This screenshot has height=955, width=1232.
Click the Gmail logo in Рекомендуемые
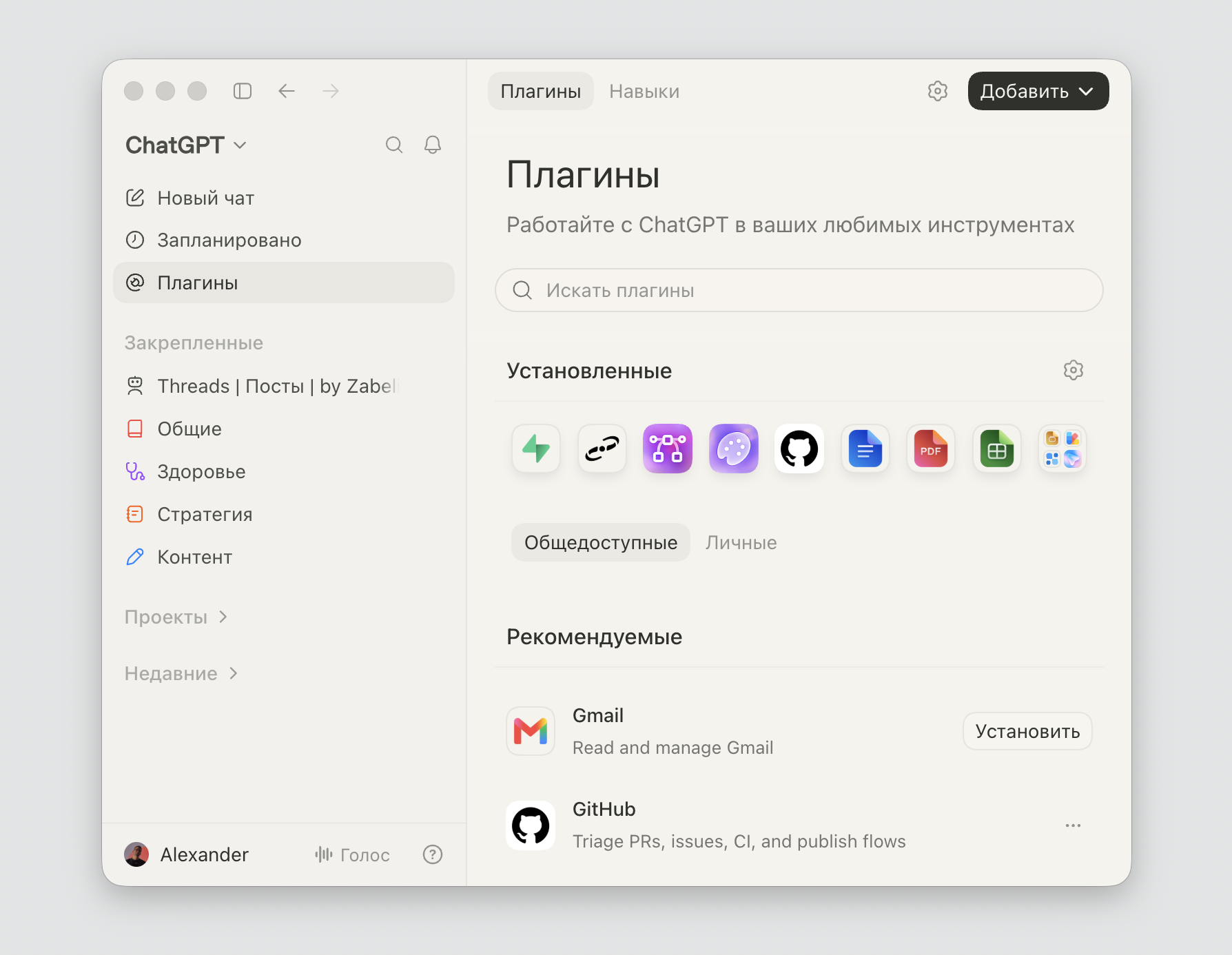pos(531,731)
